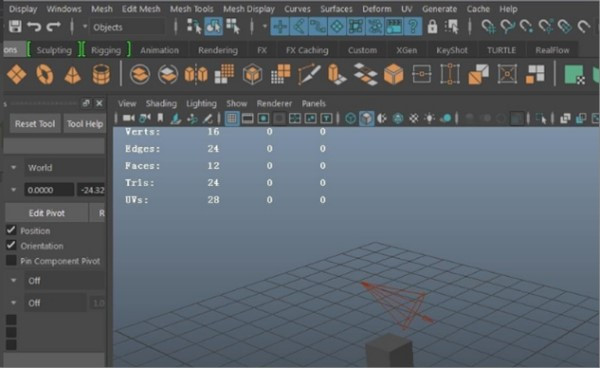600x368 pixels.
Task: Open the viewport Renderer menu
Action: [274, 103]
